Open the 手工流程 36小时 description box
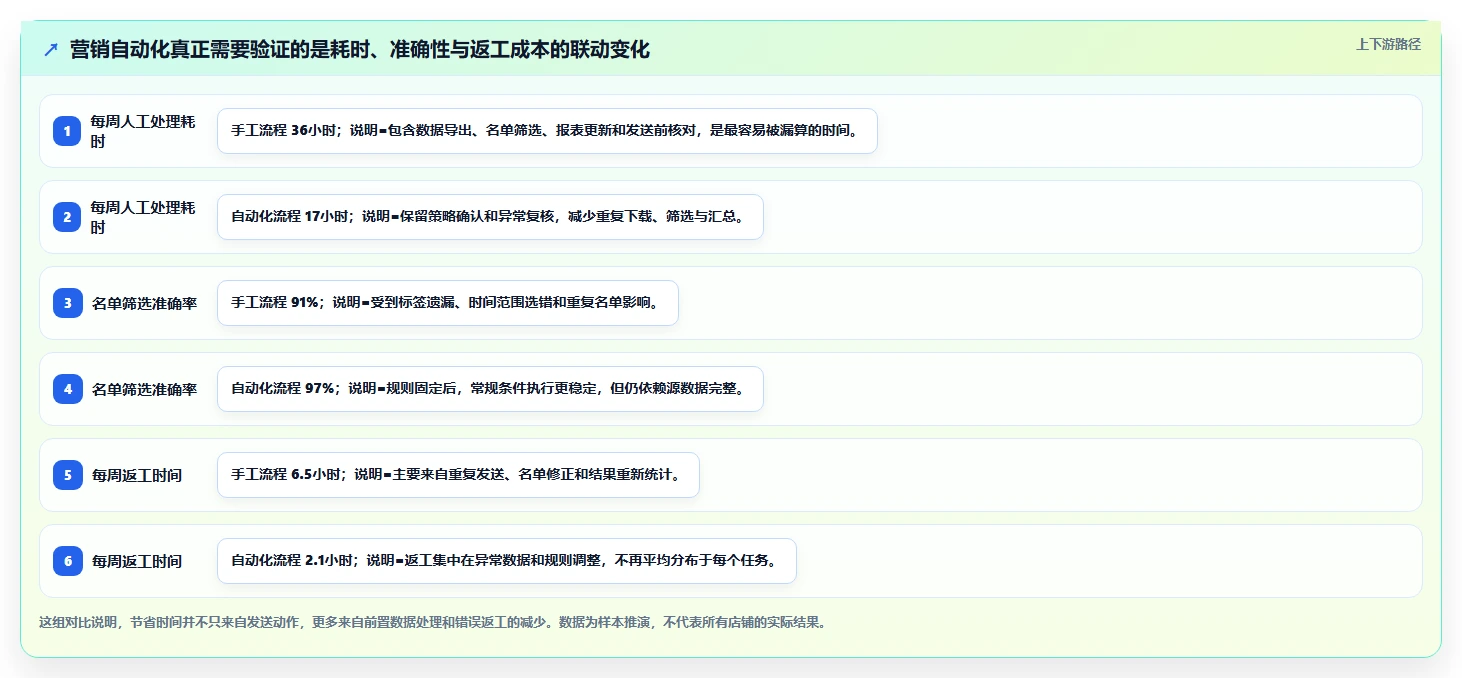Viewport: 1462px width, 678px height. (547, 131)
